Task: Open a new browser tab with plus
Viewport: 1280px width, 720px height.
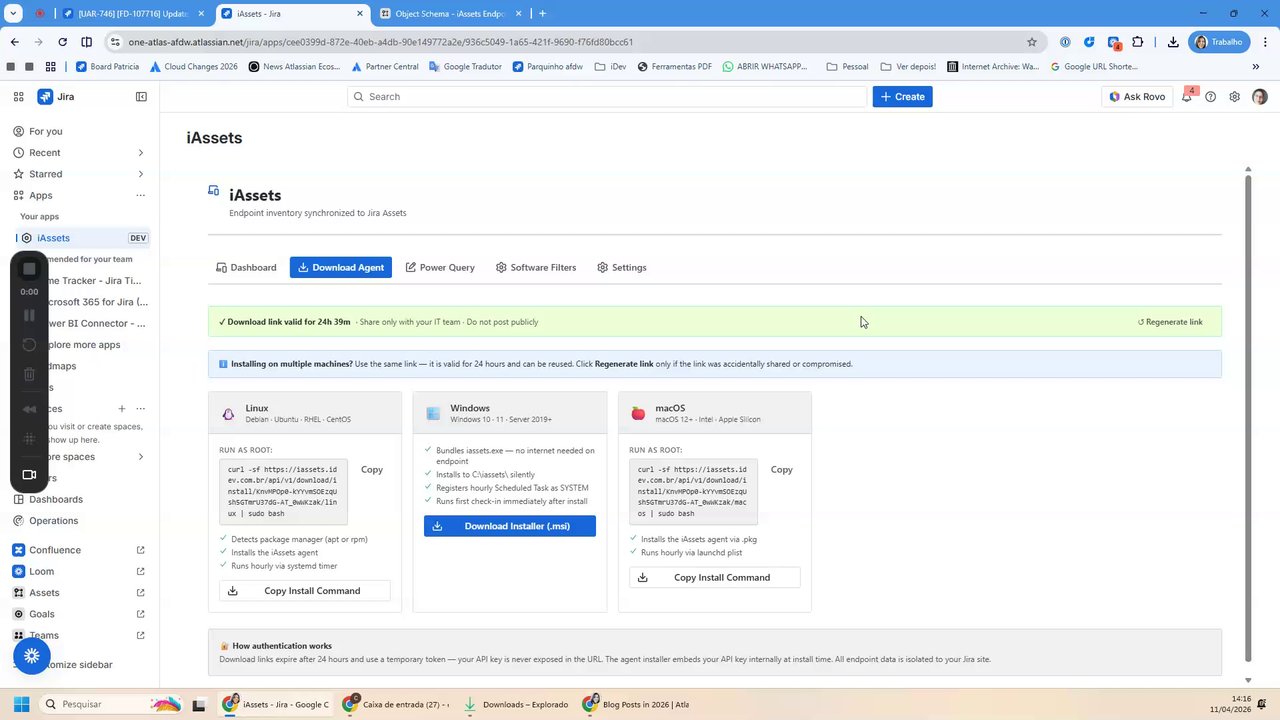Action: (542, 14)
